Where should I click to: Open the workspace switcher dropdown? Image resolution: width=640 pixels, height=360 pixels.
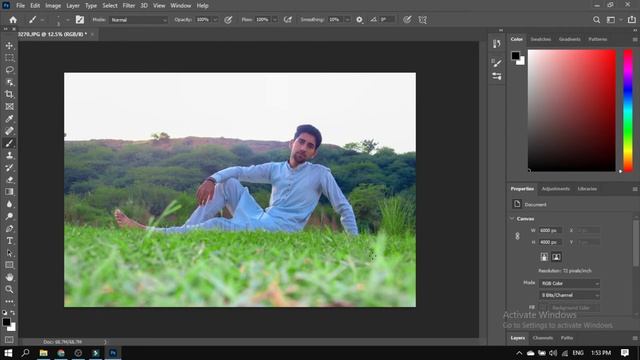click(613, 20)
